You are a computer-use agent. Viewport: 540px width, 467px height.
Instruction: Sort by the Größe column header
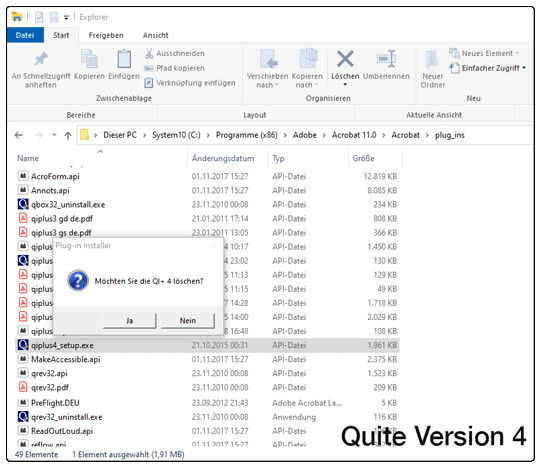[364, 158]
